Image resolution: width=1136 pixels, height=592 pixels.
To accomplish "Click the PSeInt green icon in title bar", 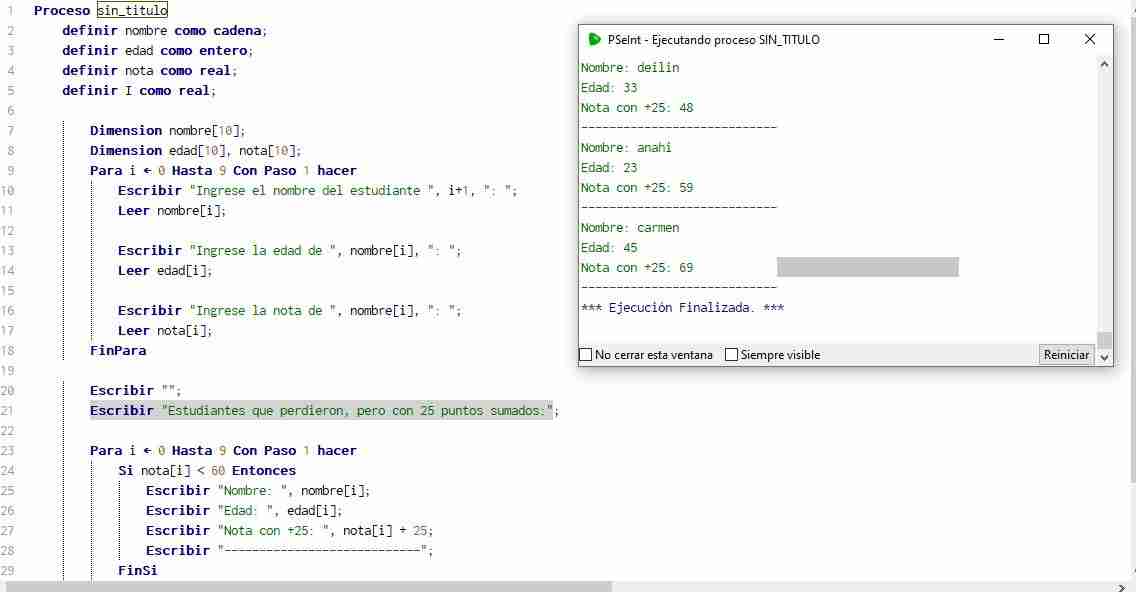I will coord(594,40).
